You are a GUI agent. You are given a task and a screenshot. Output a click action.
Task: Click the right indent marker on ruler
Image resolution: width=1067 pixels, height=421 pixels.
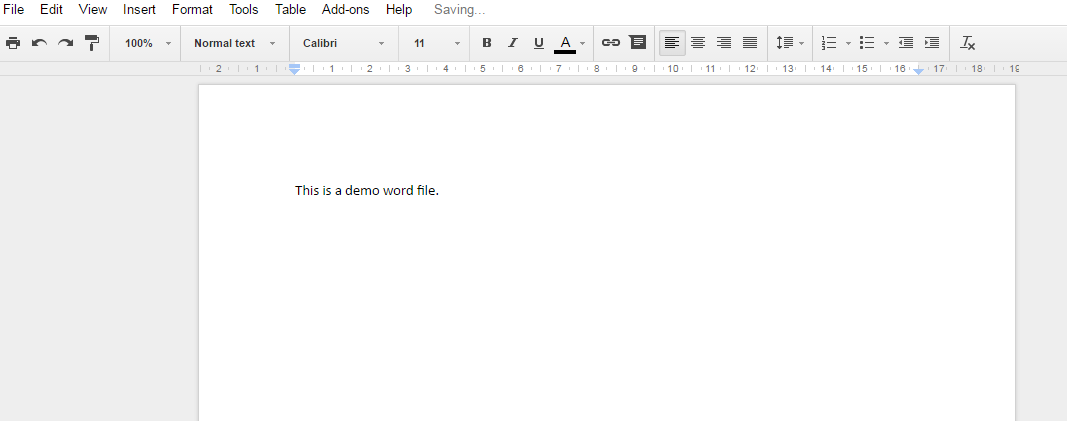[x=918, y=71]
